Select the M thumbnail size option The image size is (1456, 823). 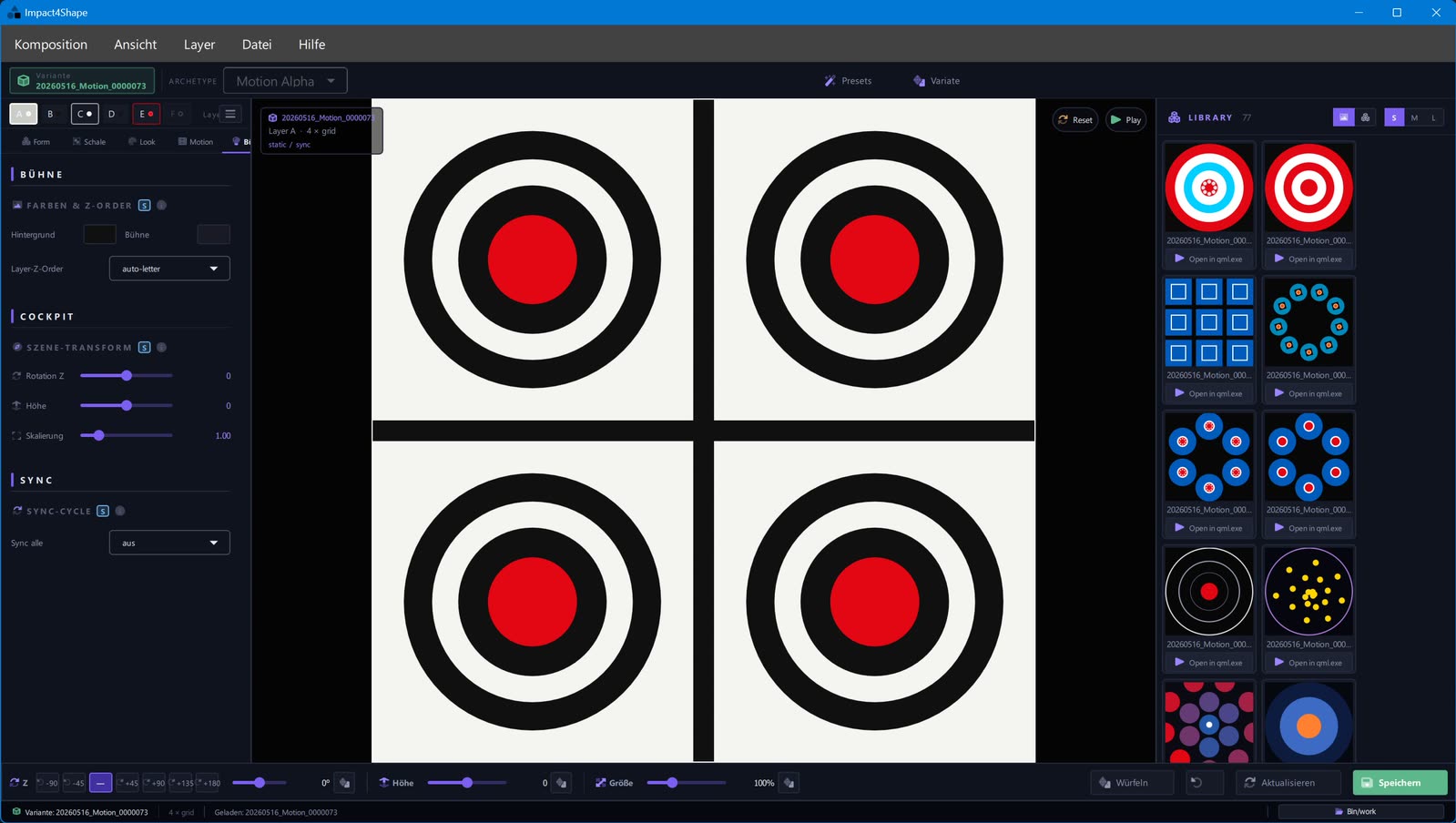[1414, 117]
